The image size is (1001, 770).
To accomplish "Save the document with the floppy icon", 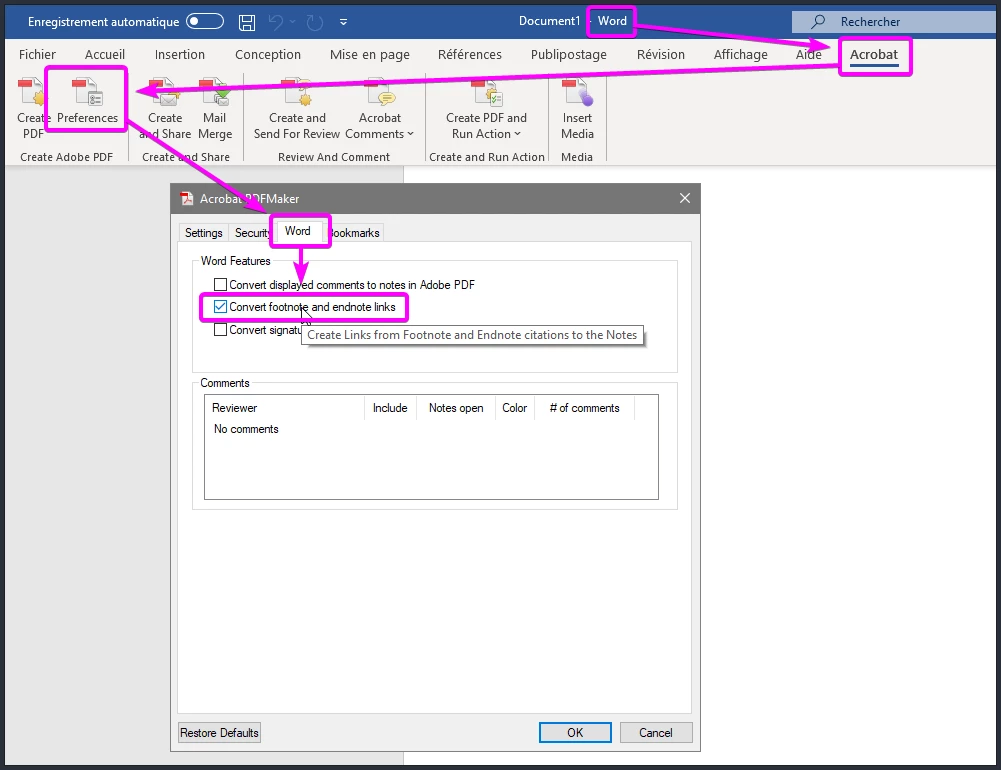I will coord(247,22).
